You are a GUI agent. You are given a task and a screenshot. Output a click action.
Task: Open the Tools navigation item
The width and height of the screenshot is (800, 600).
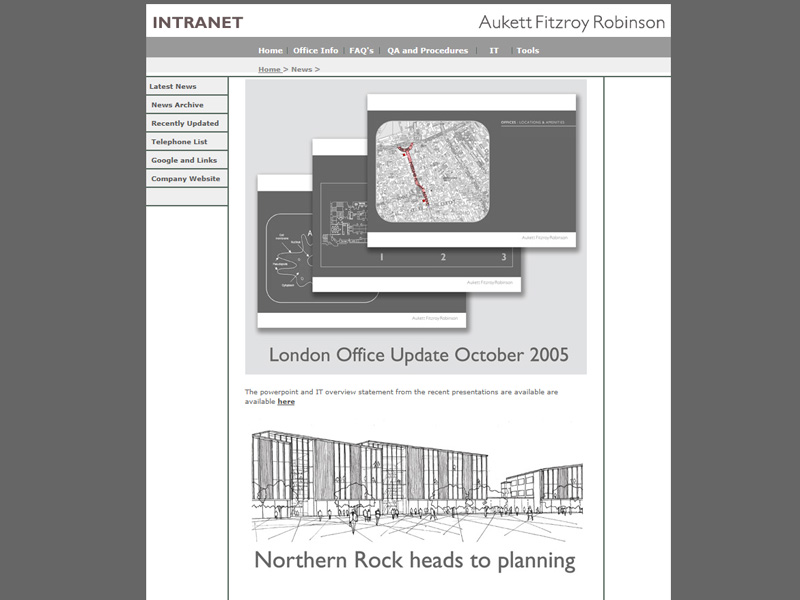[x=527, y=51]
